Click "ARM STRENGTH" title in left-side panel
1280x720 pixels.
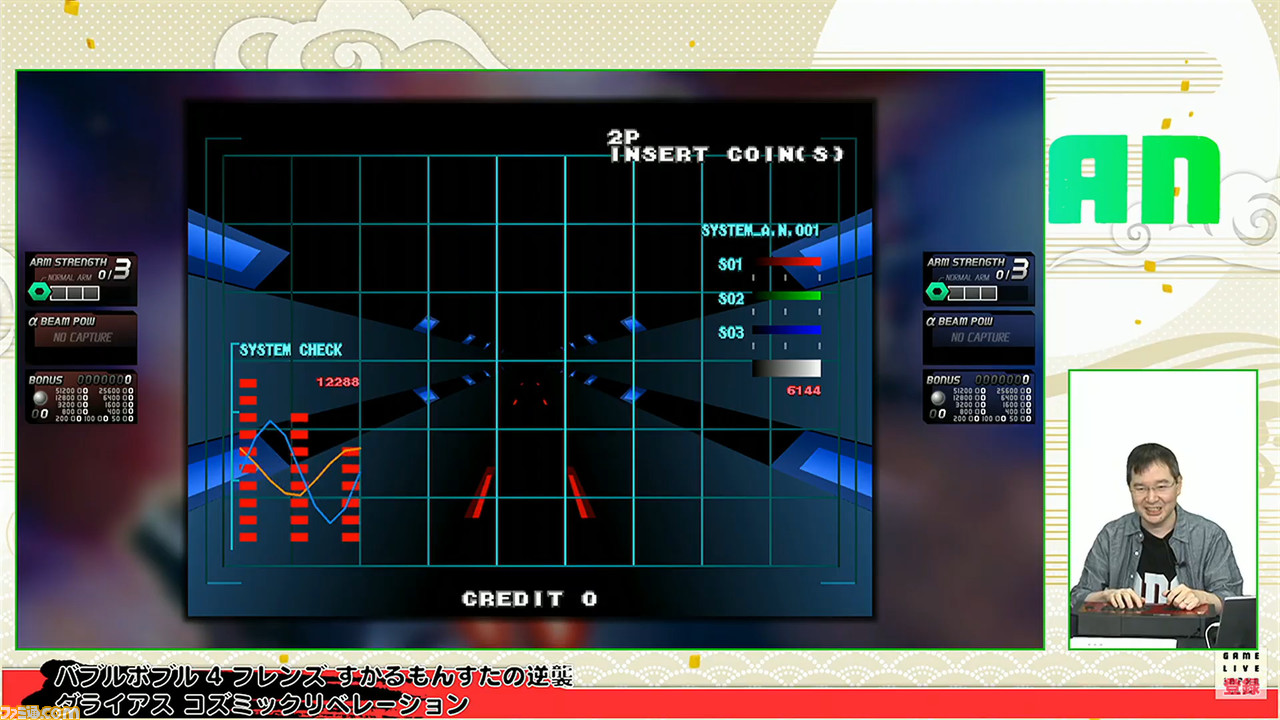click(x=68, y=262)
